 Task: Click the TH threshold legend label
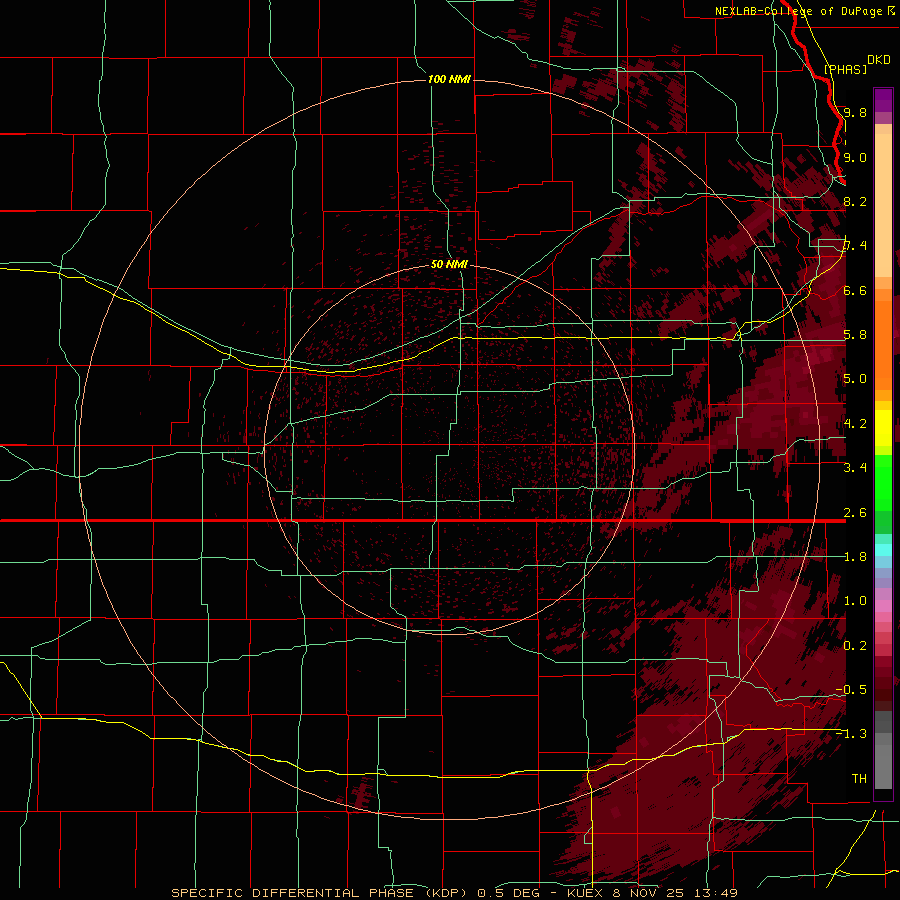point(859,778)
